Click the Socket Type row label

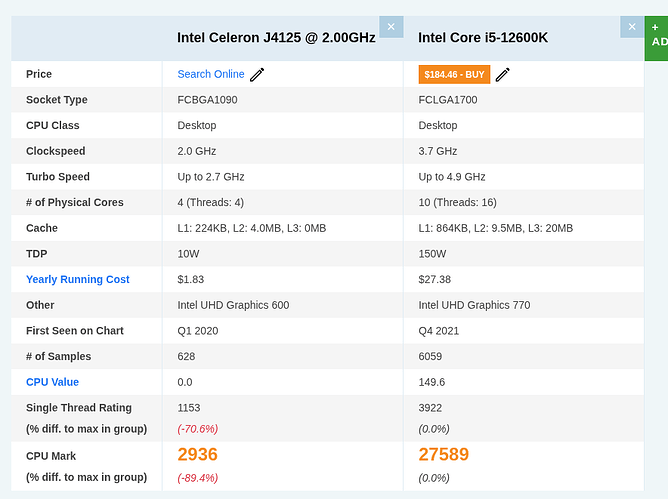pos(57,100)
